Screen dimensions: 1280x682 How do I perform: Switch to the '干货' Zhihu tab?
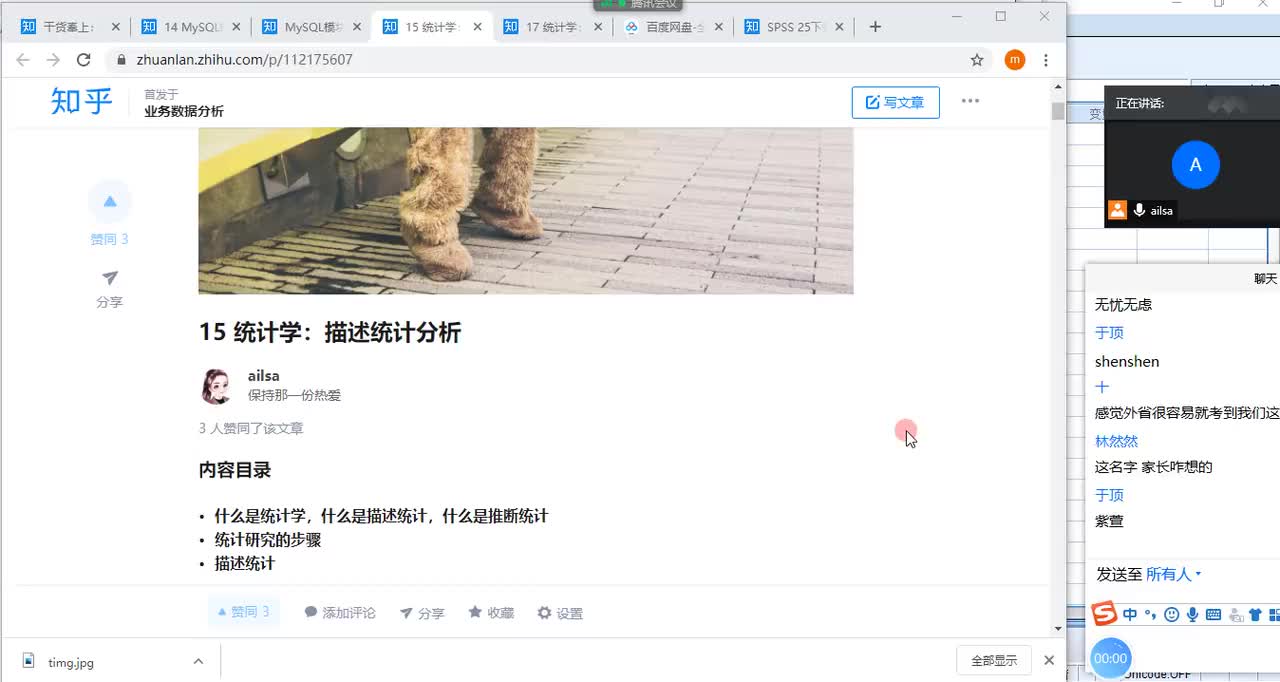pyautogui.click(x=69, y=27)
